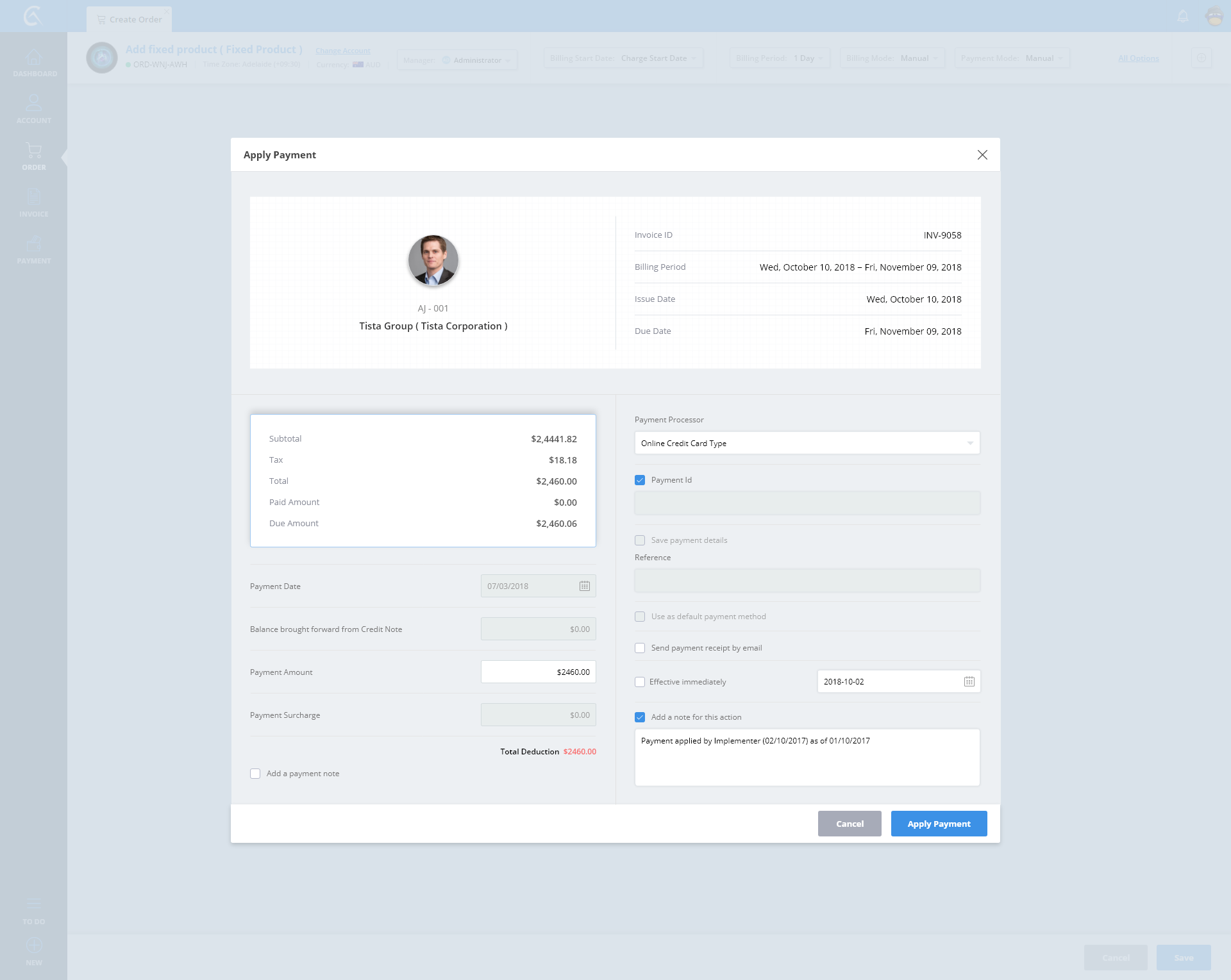Image resolution: width=1231 pixels, height=980 pixels.
Task: Open the Payment Mode dropdown
Action: [x=1012, y=58]
